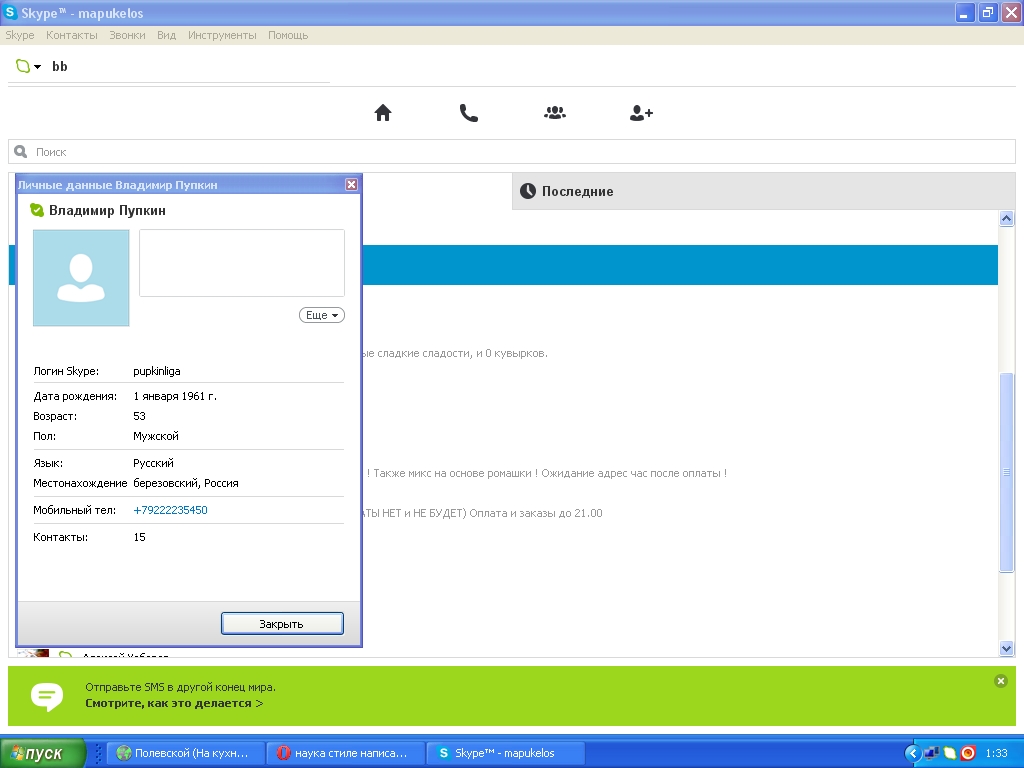Click the scrollbar up arrow
The height and width of the screenshot is (768, 1024).
[1006, 219]
